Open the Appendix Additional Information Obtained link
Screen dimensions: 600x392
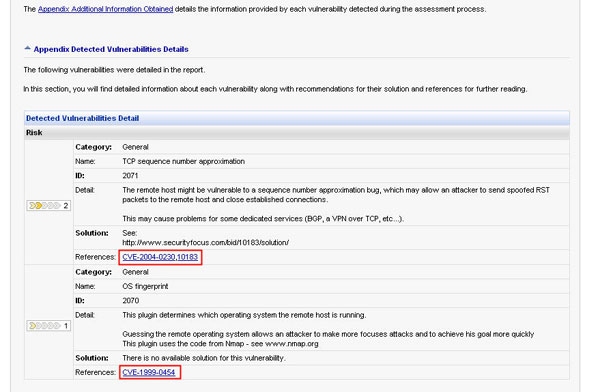pyautogui.click(x=105, y=9)
